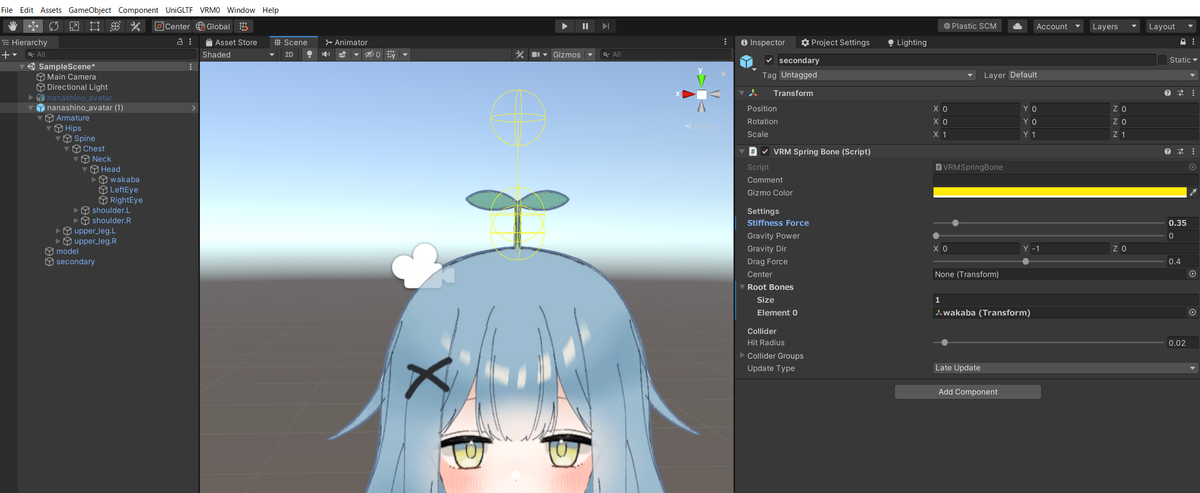Open Transform component presets icon
Image resolution: width=1200 pixels, height=493 pixels.
click(1180, 93)
